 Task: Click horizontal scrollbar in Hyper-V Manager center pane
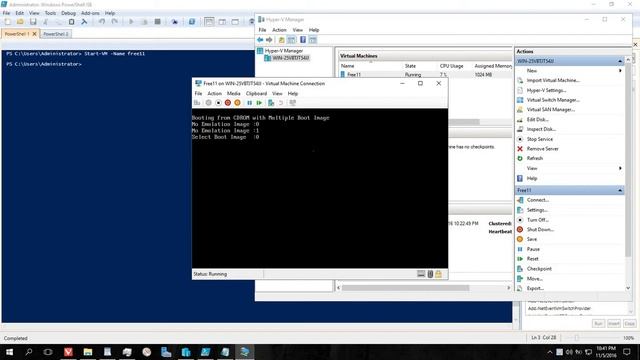(405, 288)
